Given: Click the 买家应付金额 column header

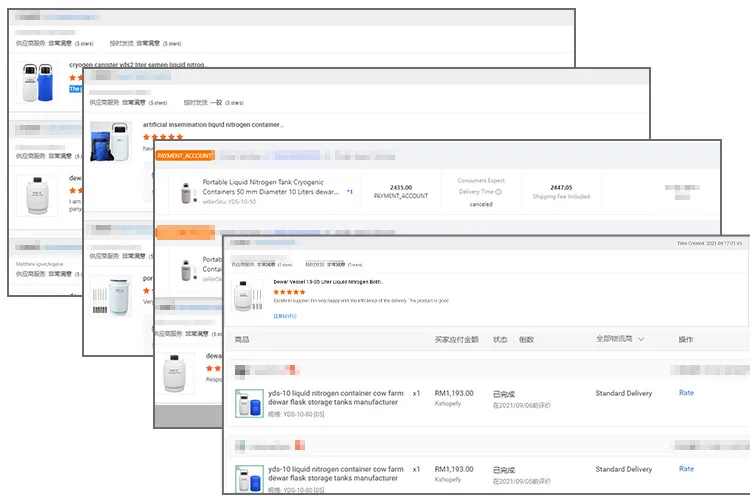Looking at the screenshot, I should click(456, 339).
